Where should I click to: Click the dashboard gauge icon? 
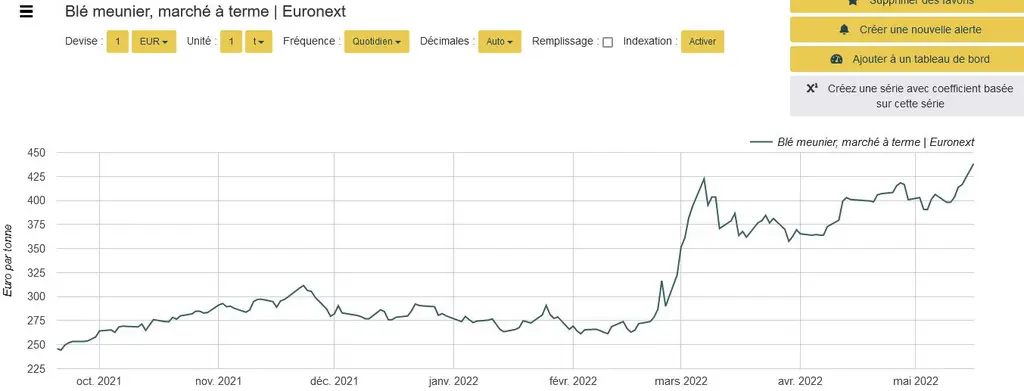coord(837,59)
